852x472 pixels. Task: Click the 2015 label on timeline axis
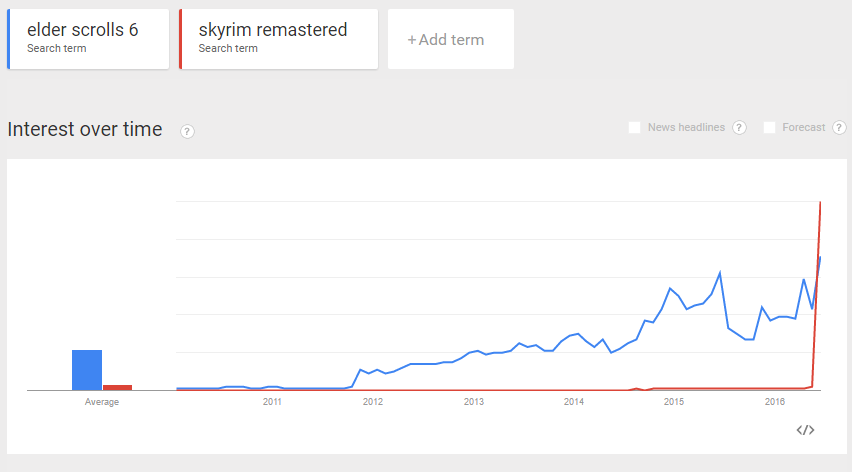point(674,402)
